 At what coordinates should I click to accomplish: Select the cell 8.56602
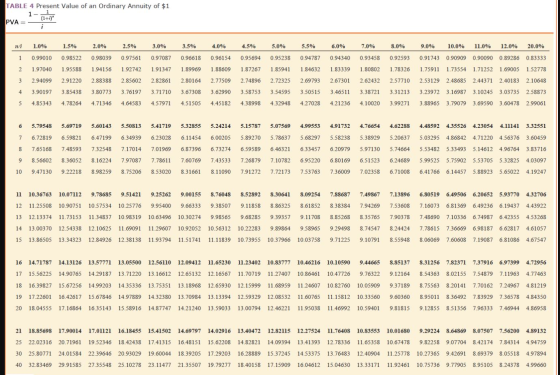42,160
